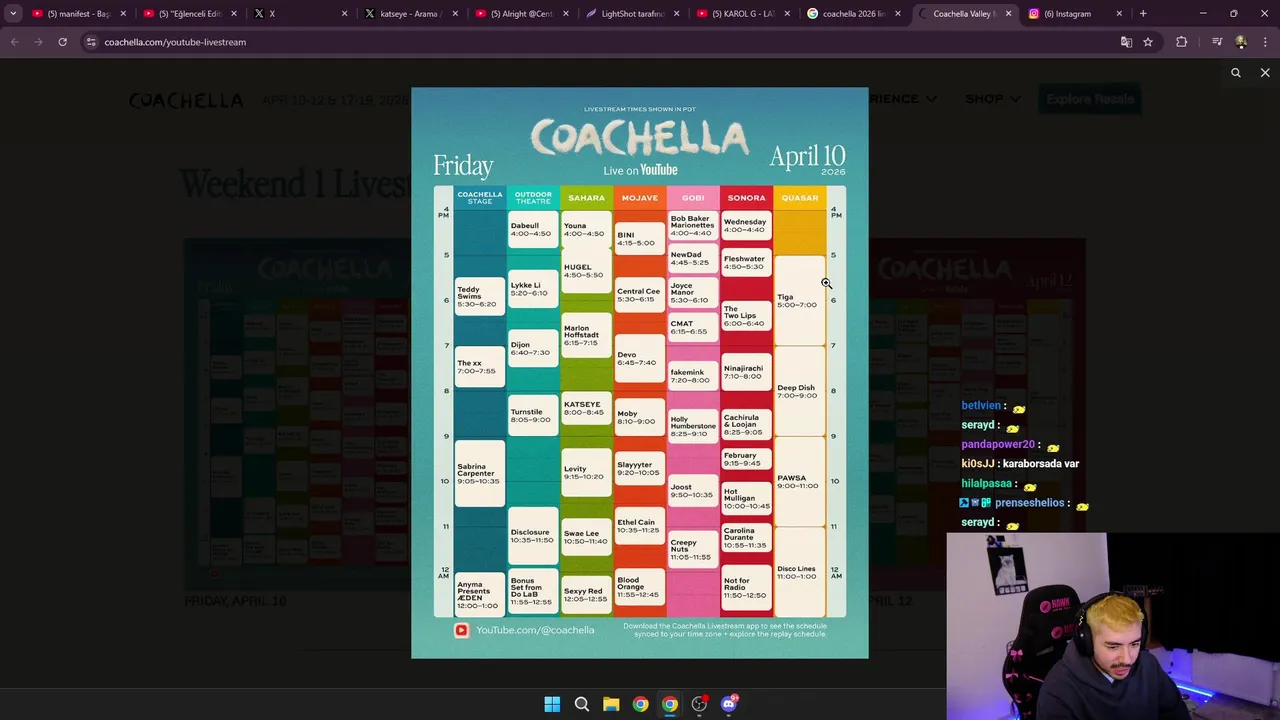Click the YouTube icon beside YouTube.com/@coachella
Image resolution: width=1280 pixels, height=720 pixels.
[x=461, y=630]
